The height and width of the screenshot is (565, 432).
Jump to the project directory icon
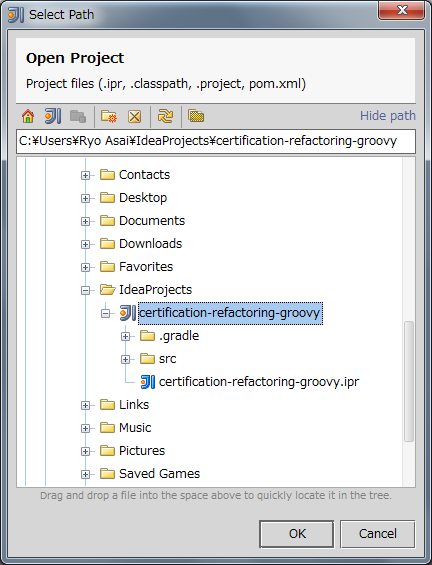tap(53, 116)
